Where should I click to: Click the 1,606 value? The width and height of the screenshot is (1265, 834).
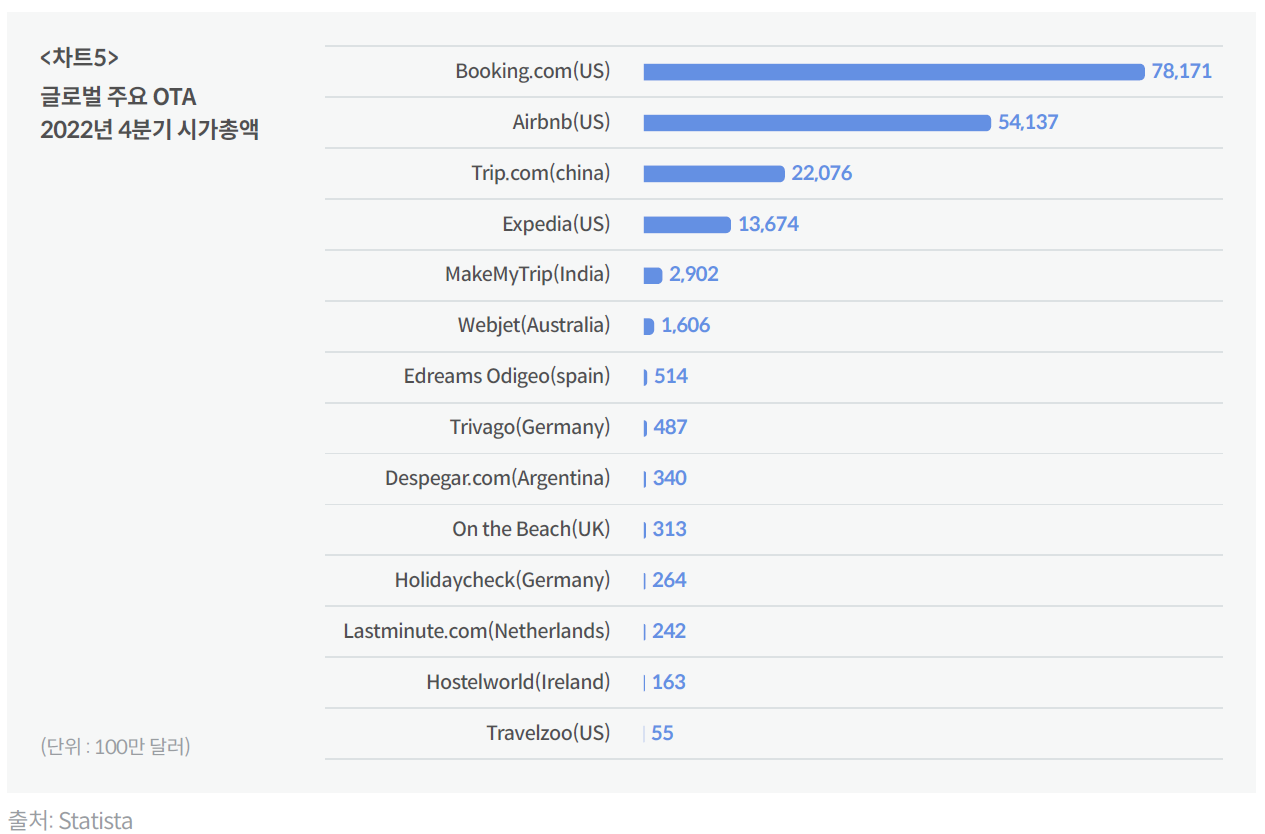pyautogui.click(x=686, y=325)
